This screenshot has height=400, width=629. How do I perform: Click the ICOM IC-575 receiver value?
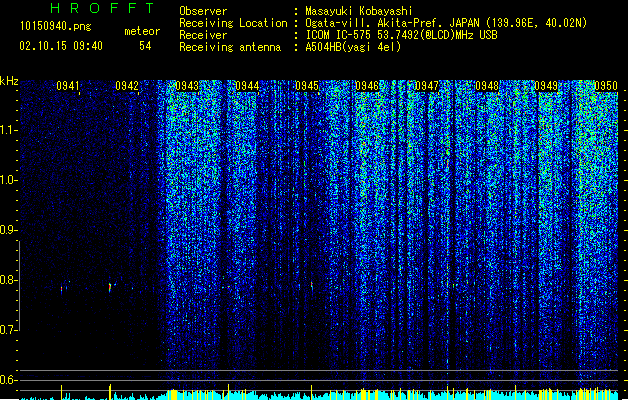(x=402, y=35)
